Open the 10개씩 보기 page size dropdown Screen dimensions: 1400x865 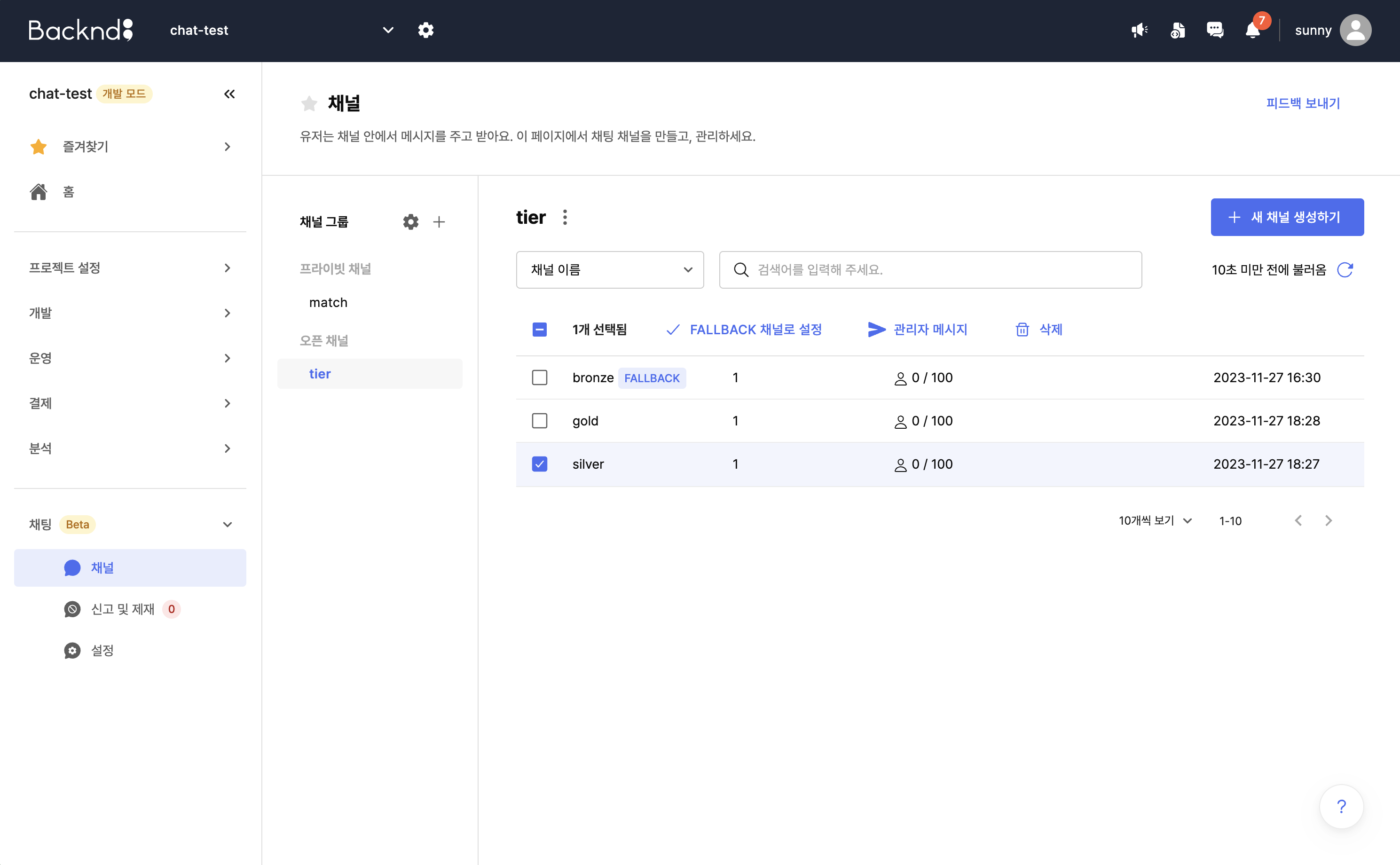tap(1155, 520)
